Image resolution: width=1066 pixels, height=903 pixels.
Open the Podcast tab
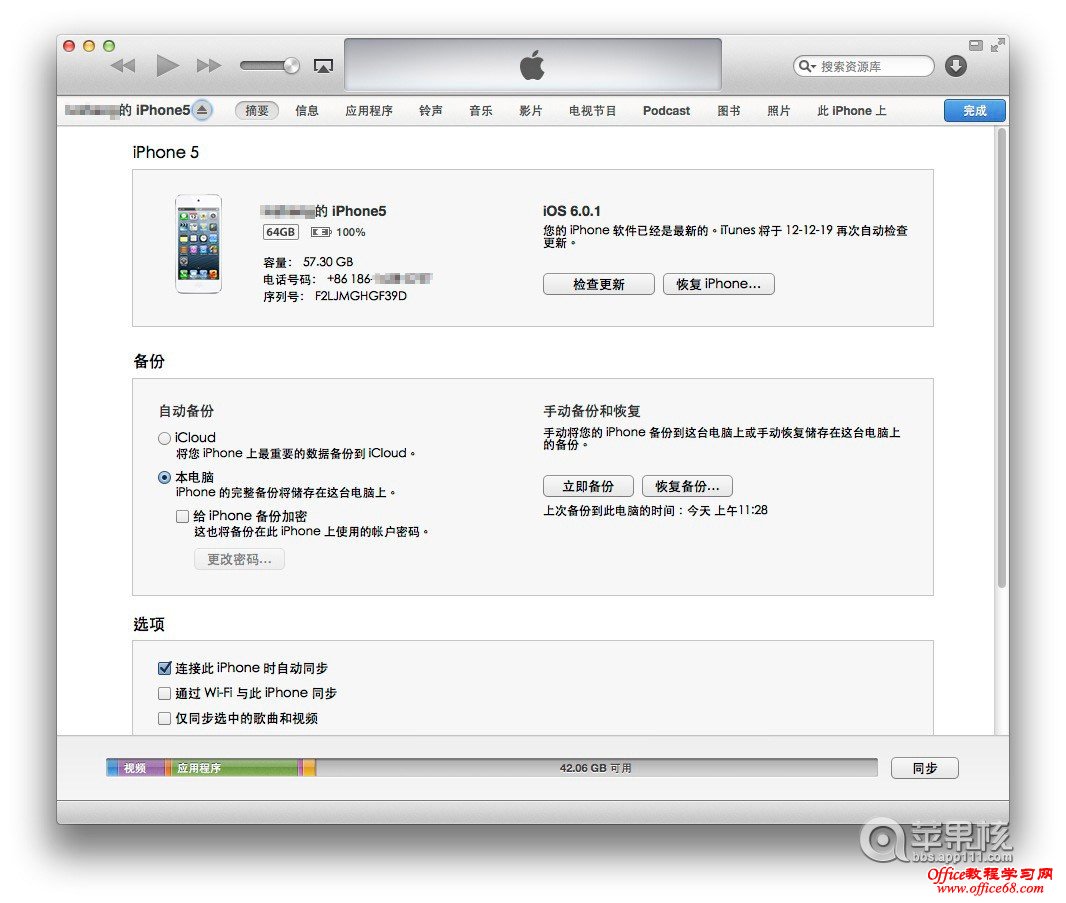click(x=665, y=111)
